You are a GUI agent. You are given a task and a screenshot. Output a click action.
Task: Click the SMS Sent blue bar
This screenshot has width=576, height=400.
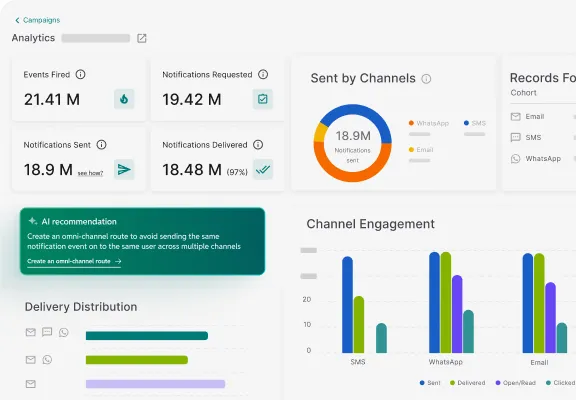[x=348, y=305]
